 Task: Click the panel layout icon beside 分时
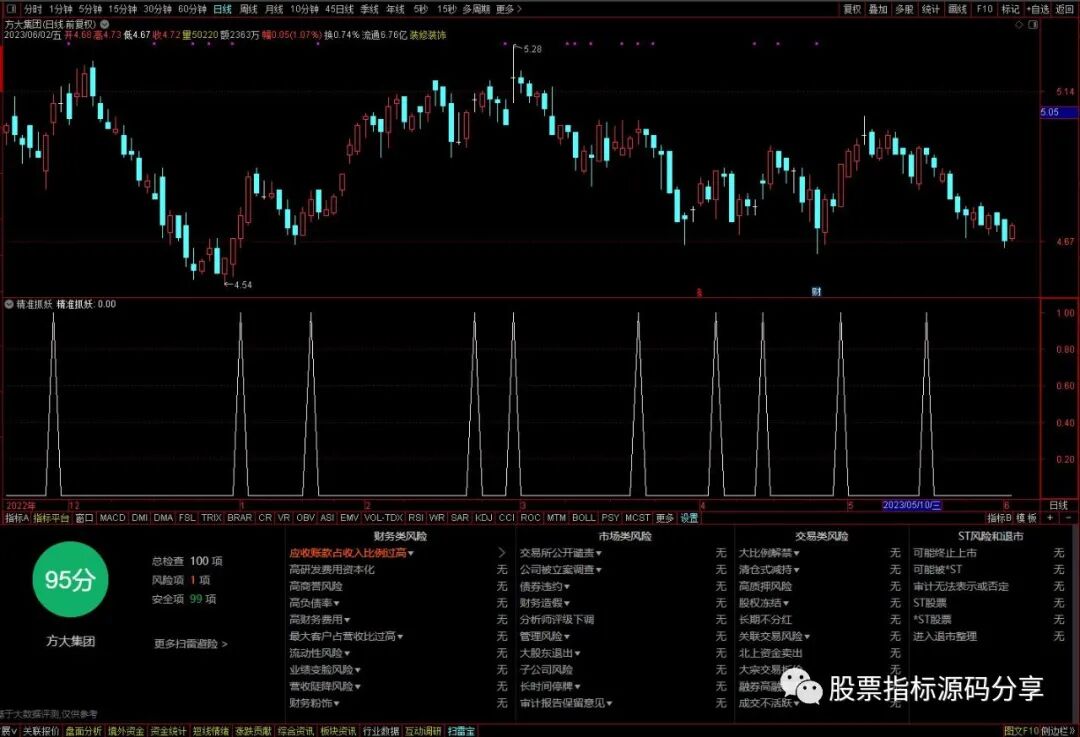pos(11,9)
